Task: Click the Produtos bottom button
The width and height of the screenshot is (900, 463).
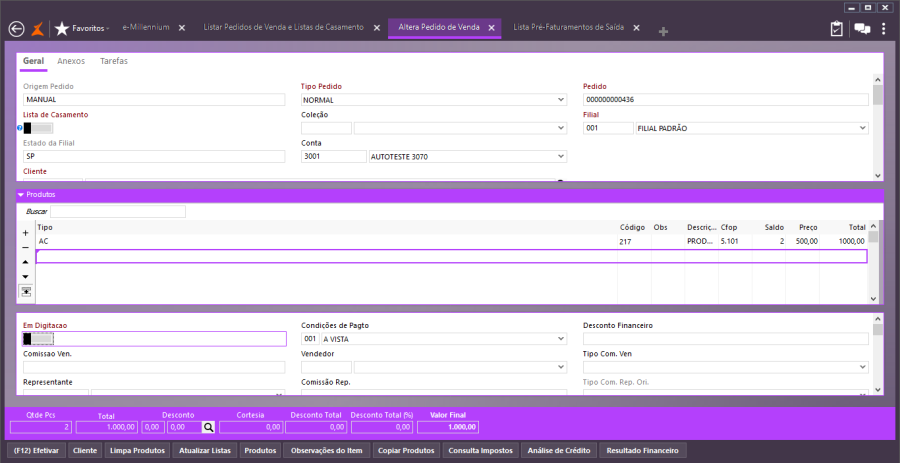Action: tap(260, 450)
